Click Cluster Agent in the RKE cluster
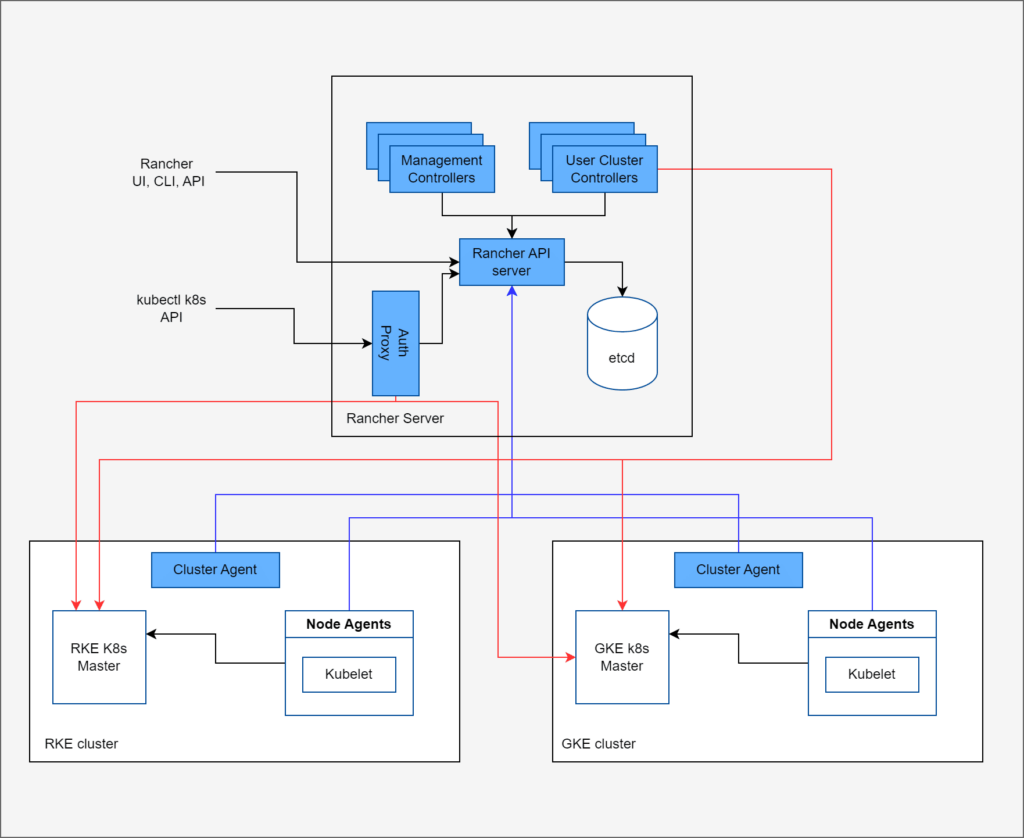1024x838 pixels. click(x=215, y=569)
